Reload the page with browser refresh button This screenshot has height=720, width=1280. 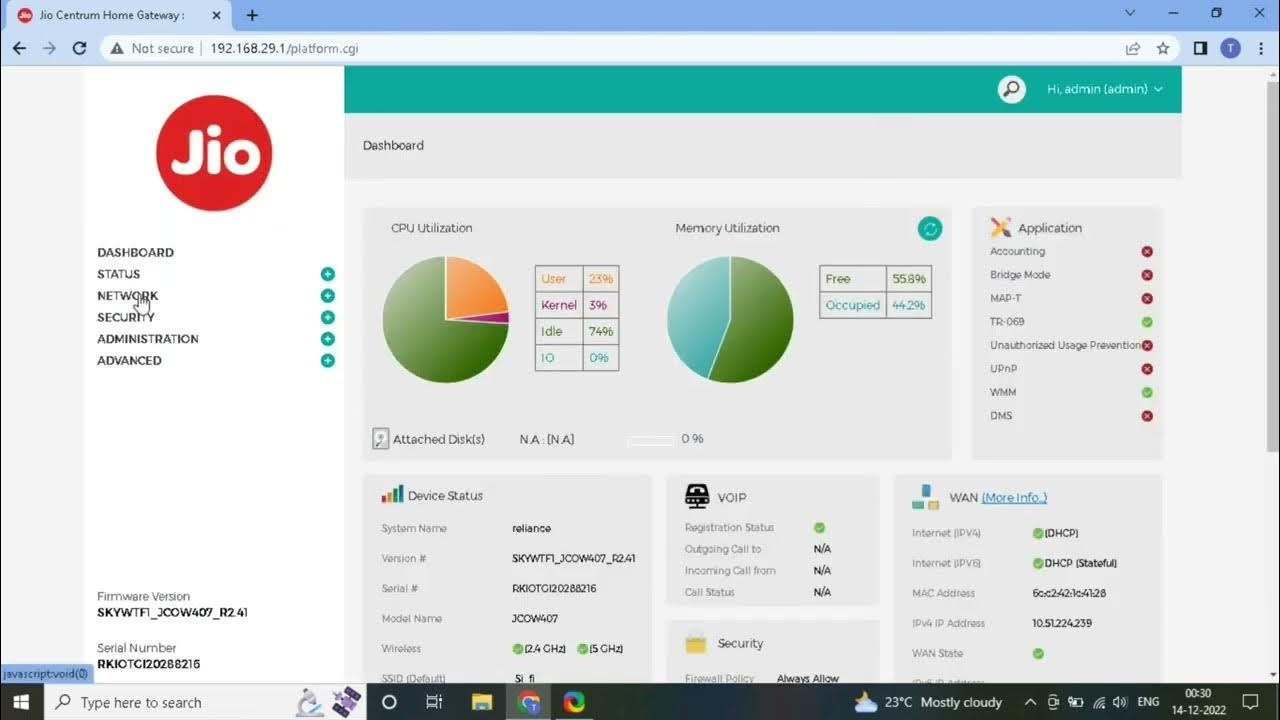pos(80,48)
